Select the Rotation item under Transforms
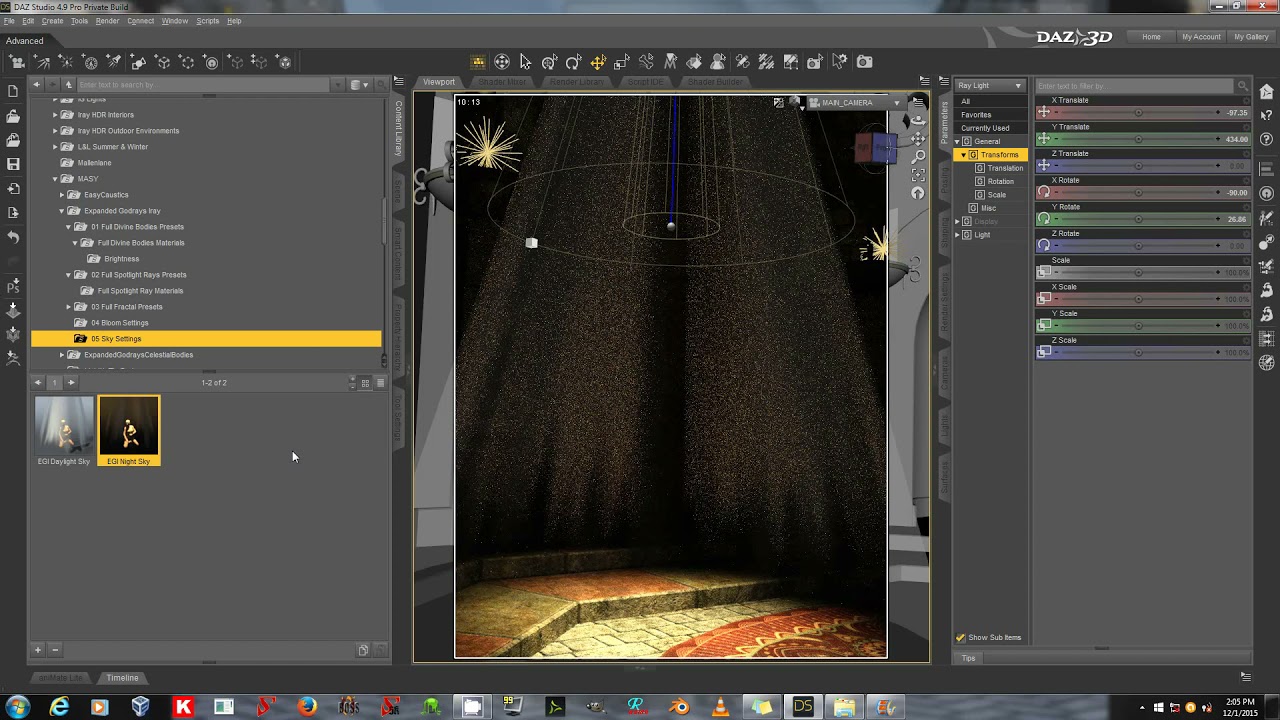This screenshot has height=720, width=1280. (1000, 182)
